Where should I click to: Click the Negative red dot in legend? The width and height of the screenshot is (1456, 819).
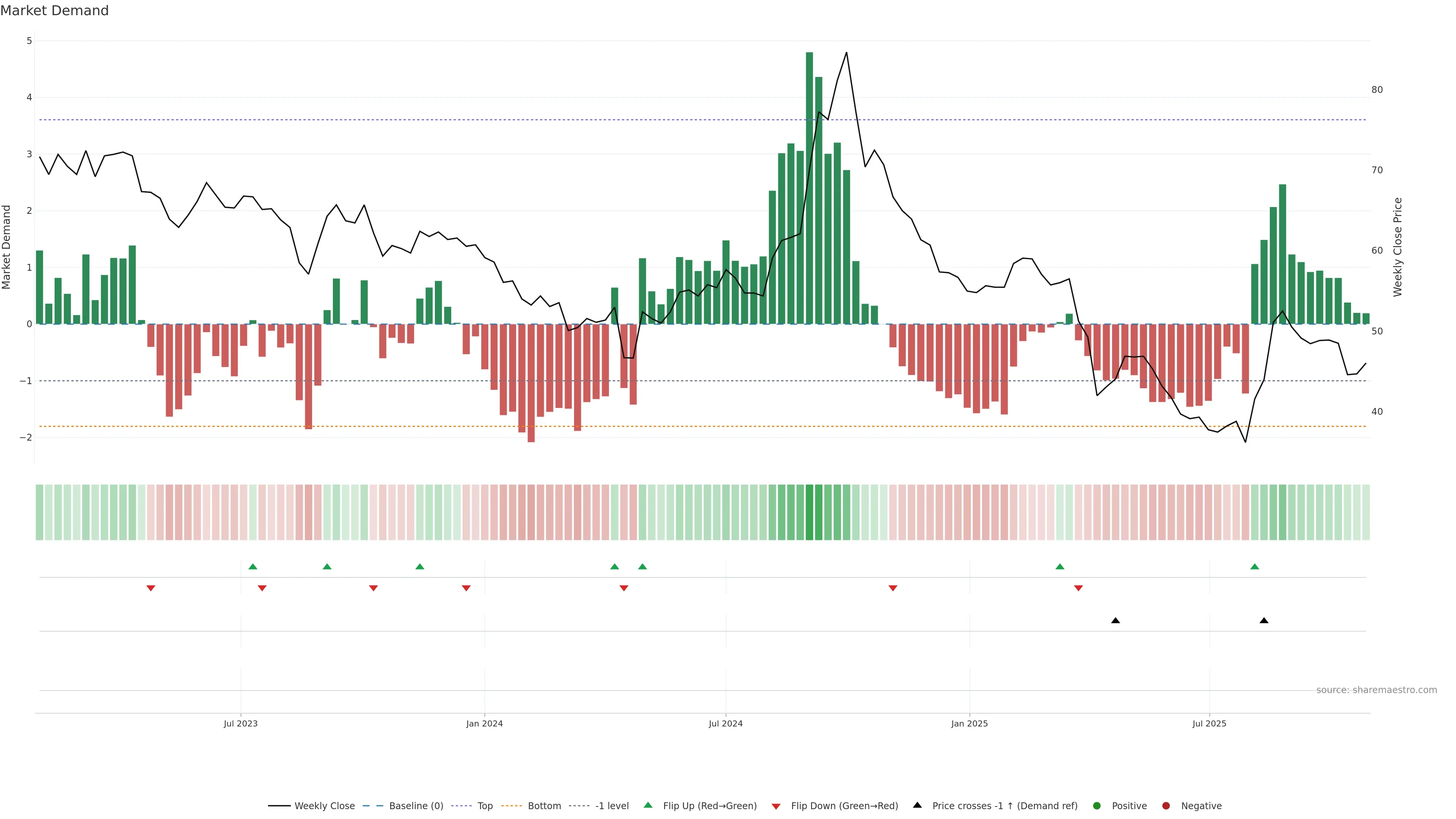1166,806
